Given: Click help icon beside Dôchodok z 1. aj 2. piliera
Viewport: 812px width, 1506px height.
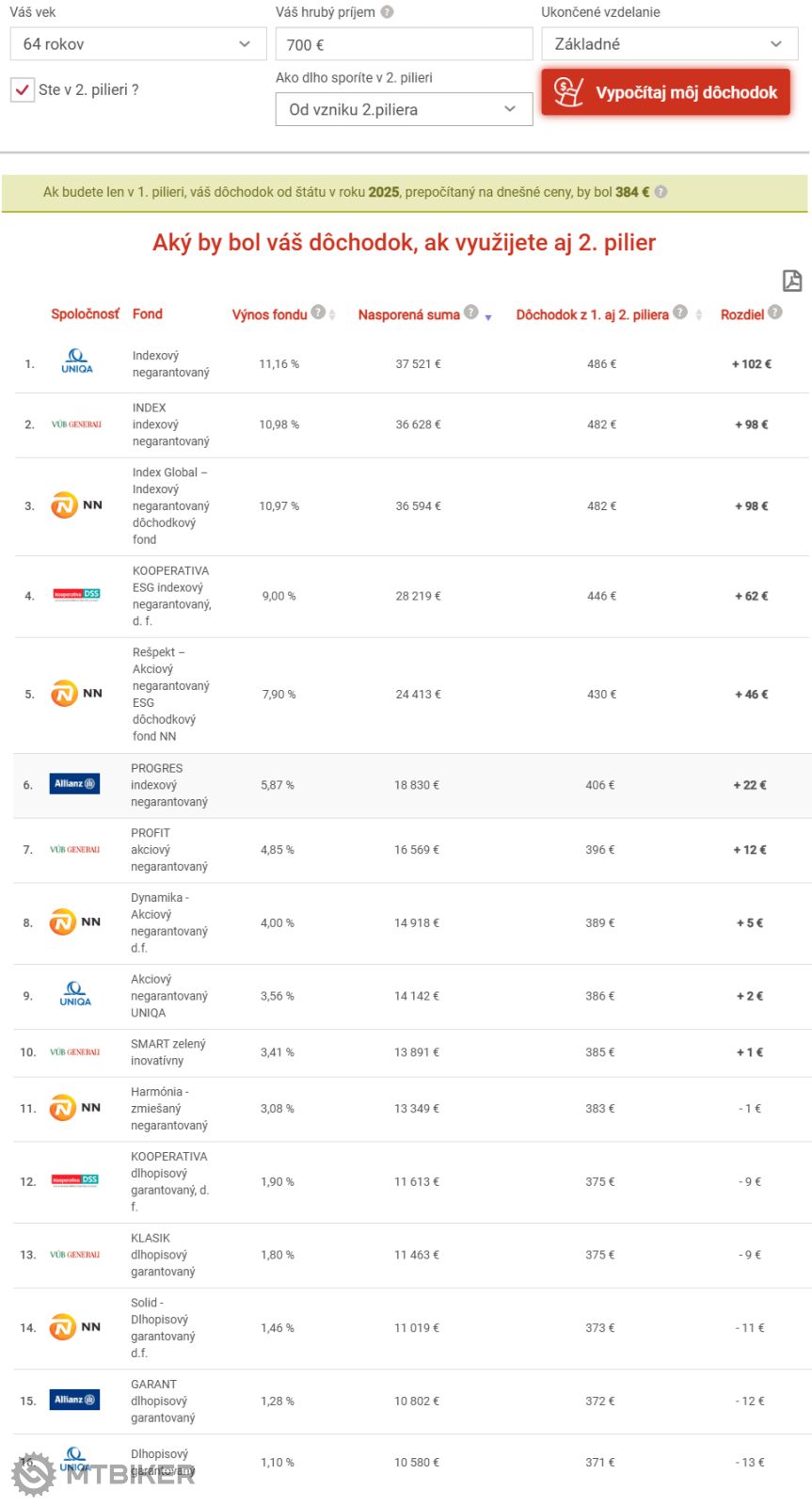Looking at the screenshot, I should pyautogui.click(x=680, y=312).
